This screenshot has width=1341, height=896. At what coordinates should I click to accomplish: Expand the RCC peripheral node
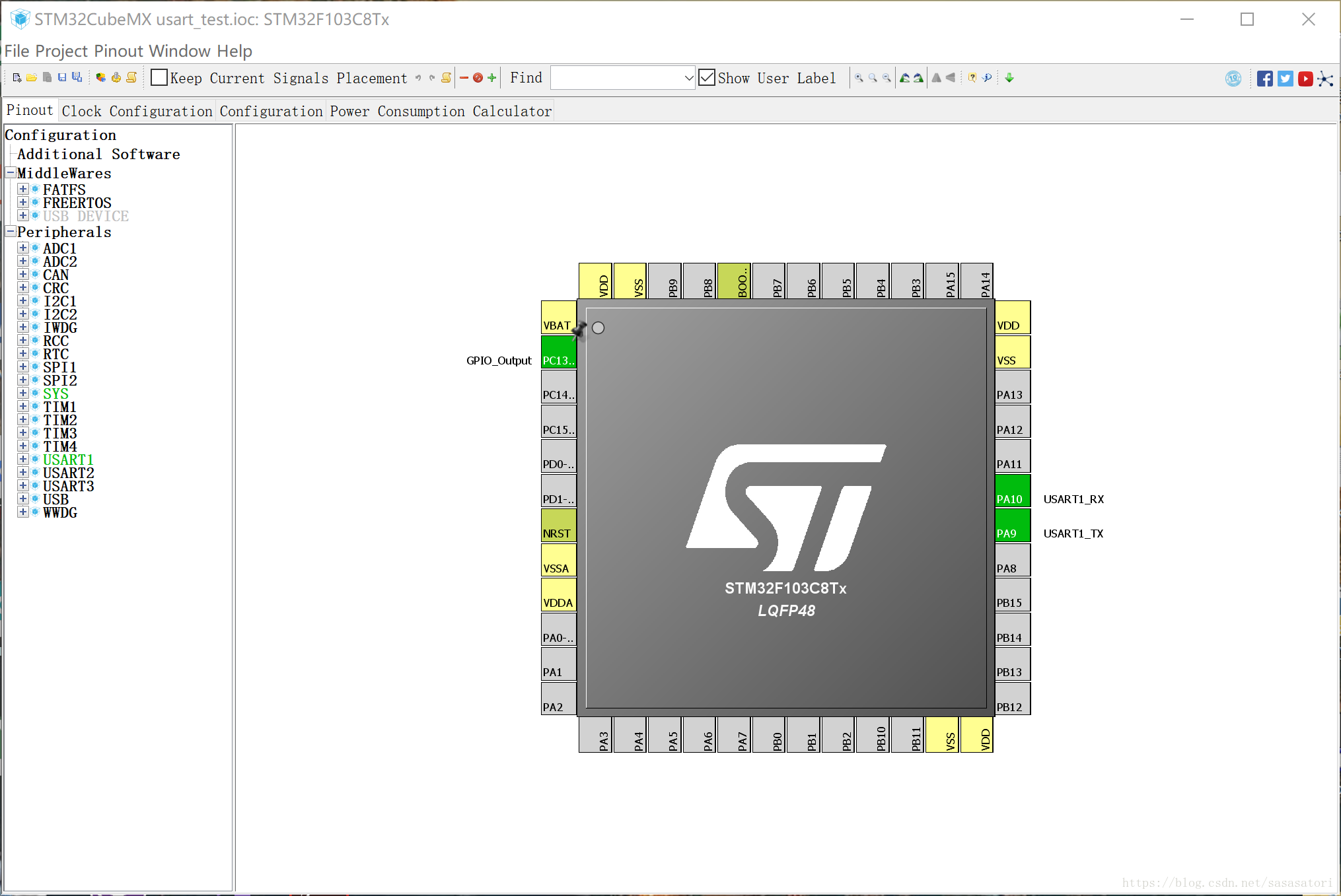23,341
